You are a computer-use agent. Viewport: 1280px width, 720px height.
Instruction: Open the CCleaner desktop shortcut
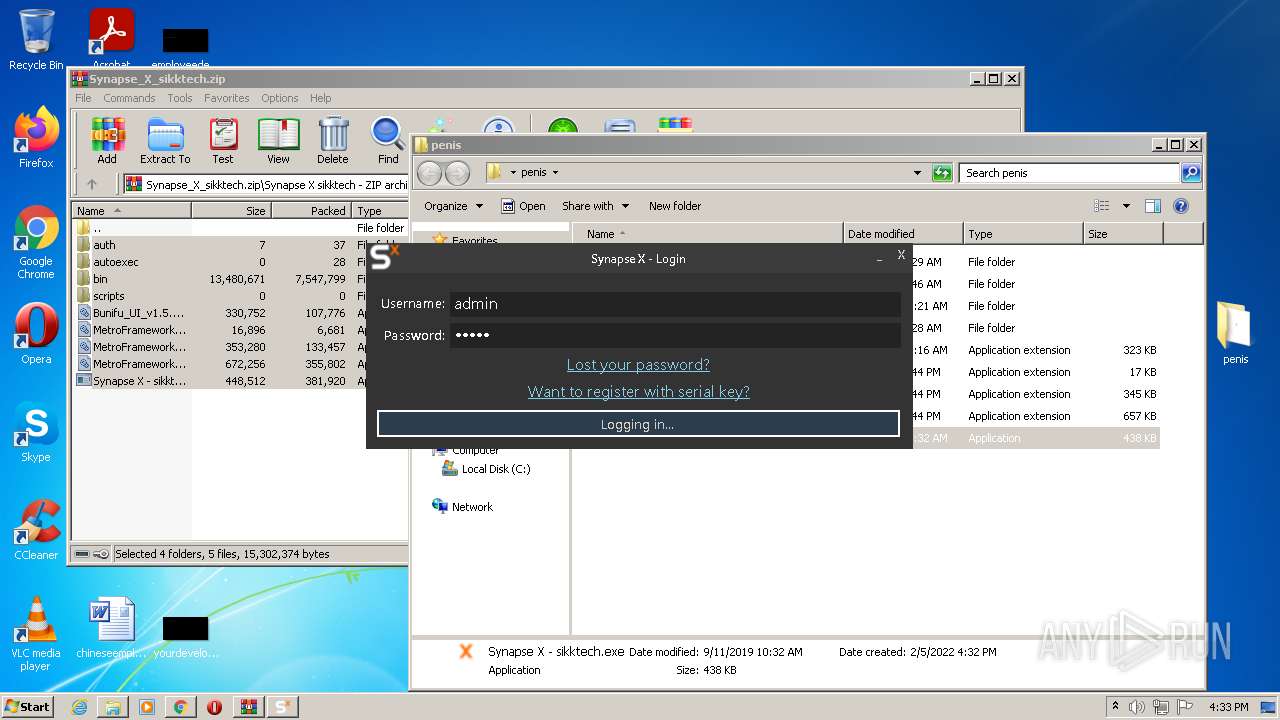36,530
